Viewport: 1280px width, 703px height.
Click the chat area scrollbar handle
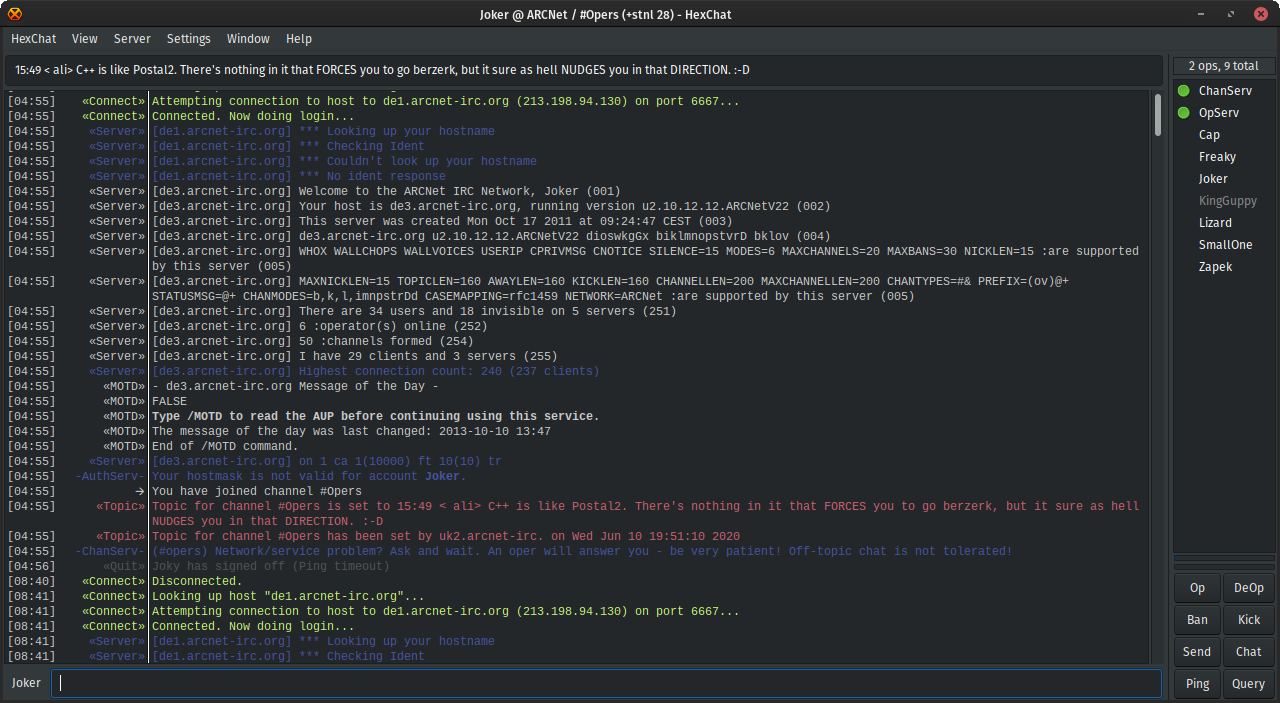click(1158, 114)
